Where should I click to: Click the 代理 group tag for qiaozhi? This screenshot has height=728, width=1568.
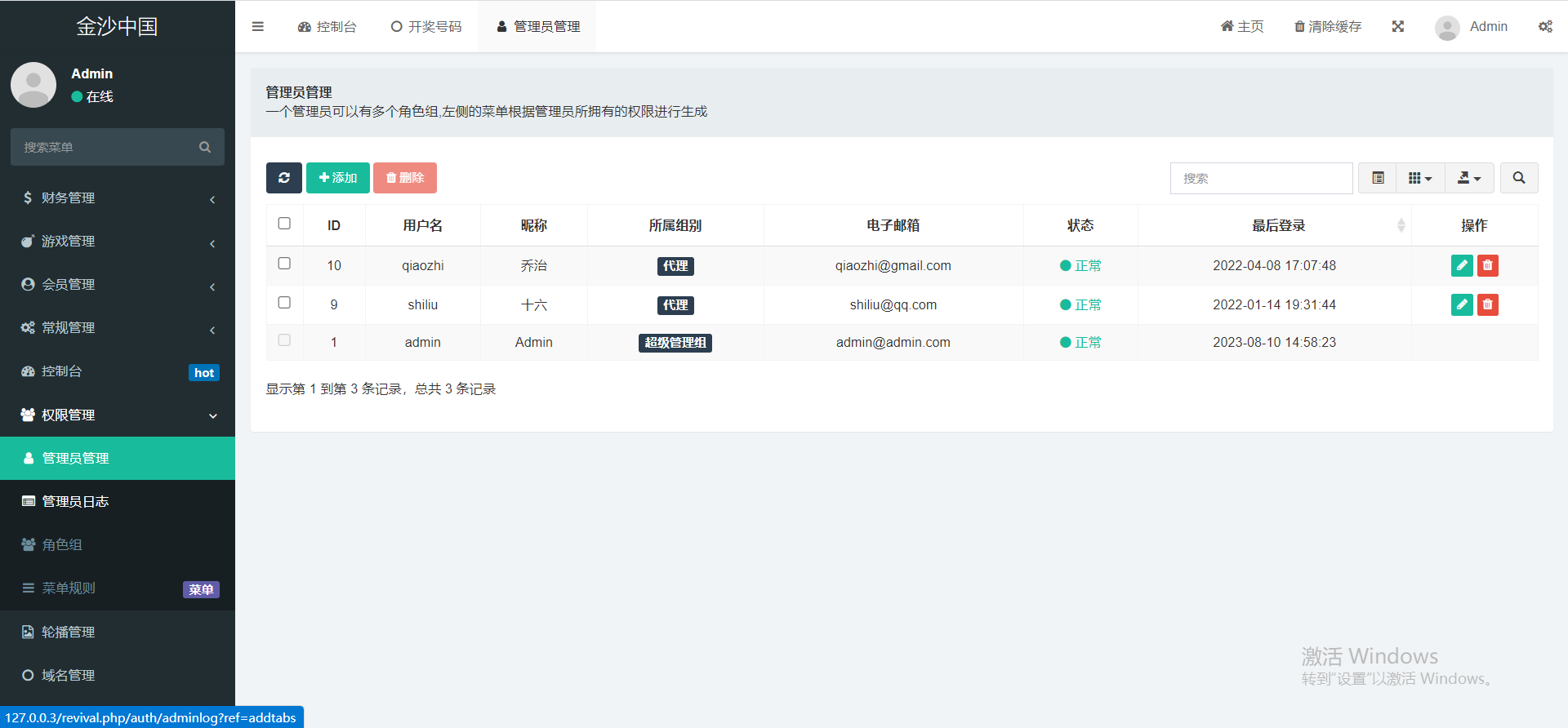(x=675, y=266)
